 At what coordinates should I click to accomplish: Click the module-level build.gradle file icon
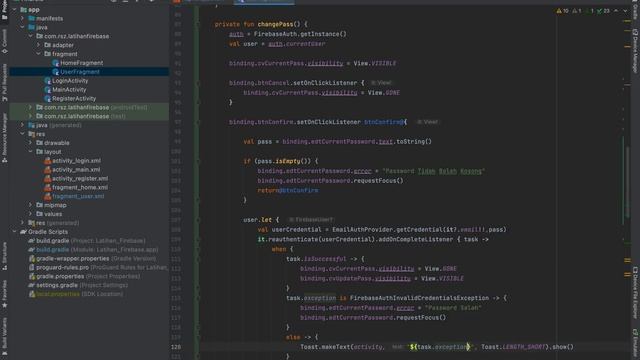(x=31, y=249)
